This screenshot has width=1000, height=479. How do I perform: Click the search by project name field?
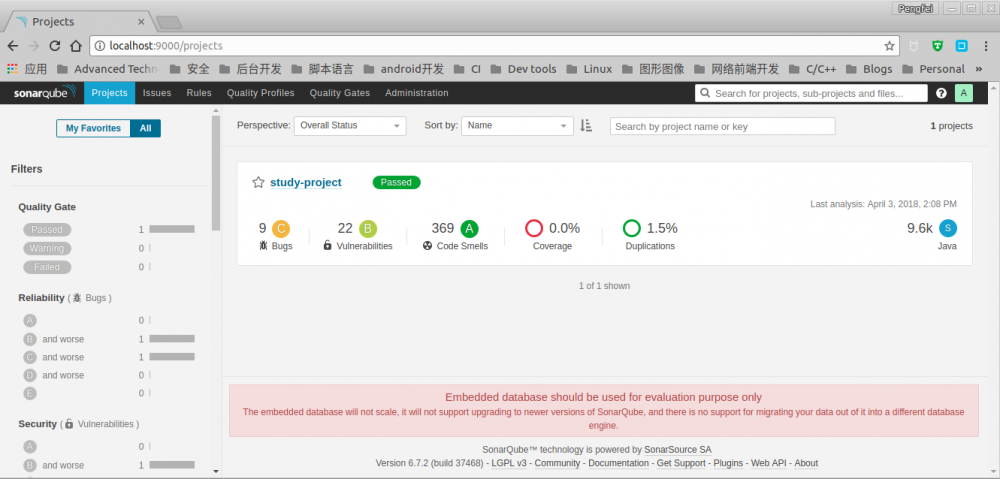tap(723, 126)
